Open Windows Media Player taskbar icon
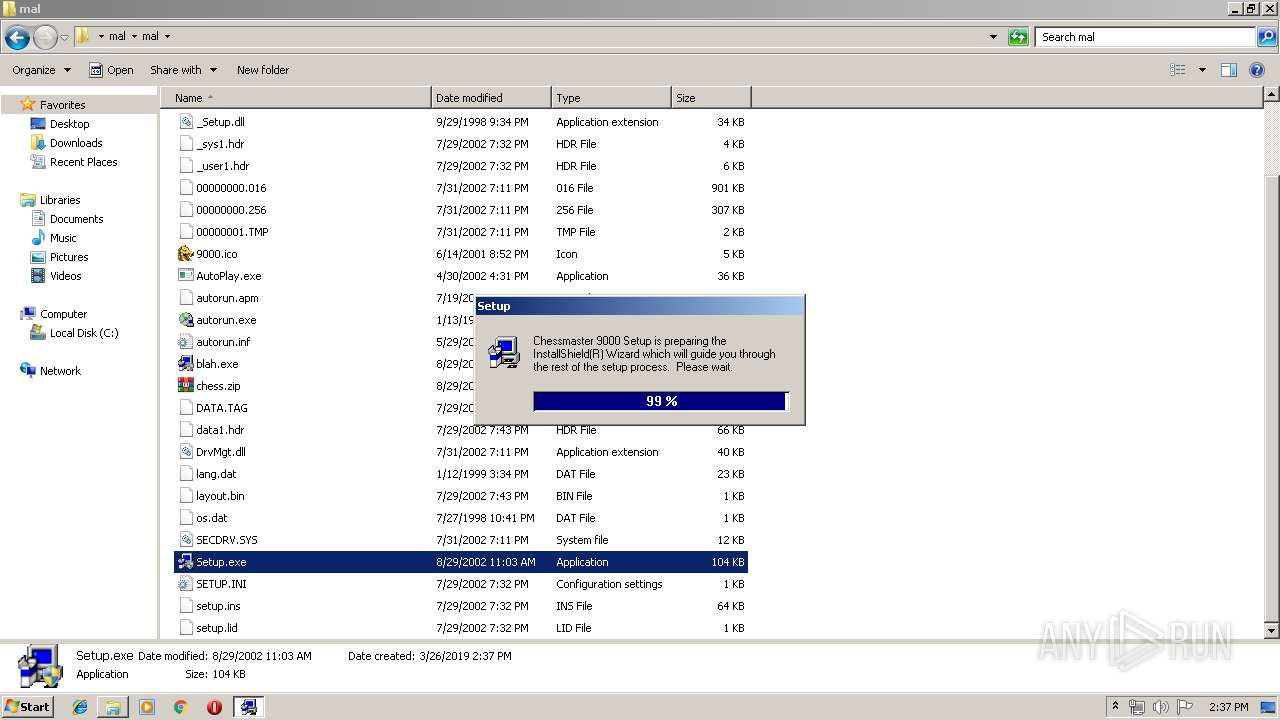Screen dimensions: 1280x720 click(147, 707)
